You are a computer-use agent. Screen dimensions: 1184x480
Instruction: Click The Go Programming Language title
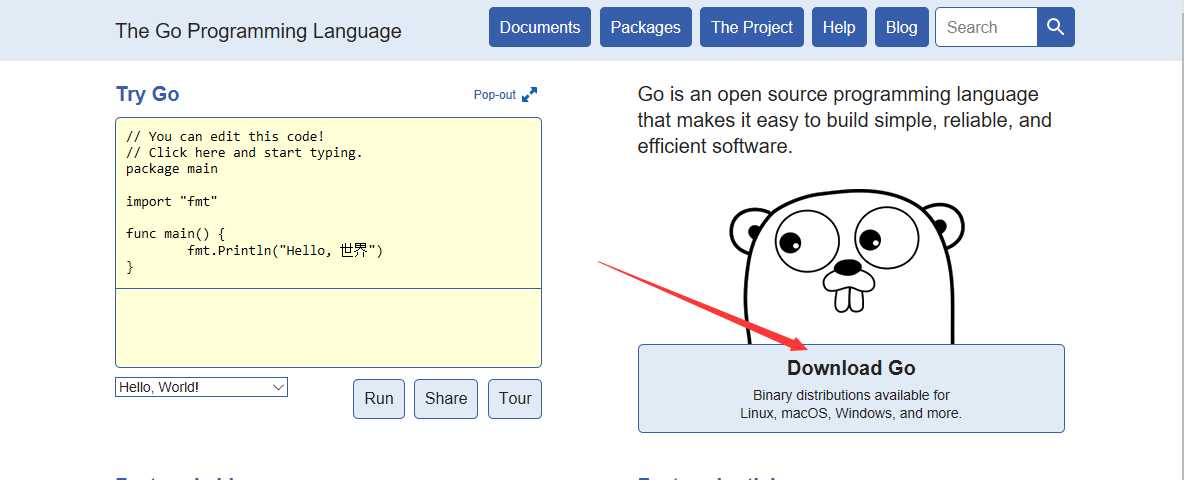tap(258, 31)
